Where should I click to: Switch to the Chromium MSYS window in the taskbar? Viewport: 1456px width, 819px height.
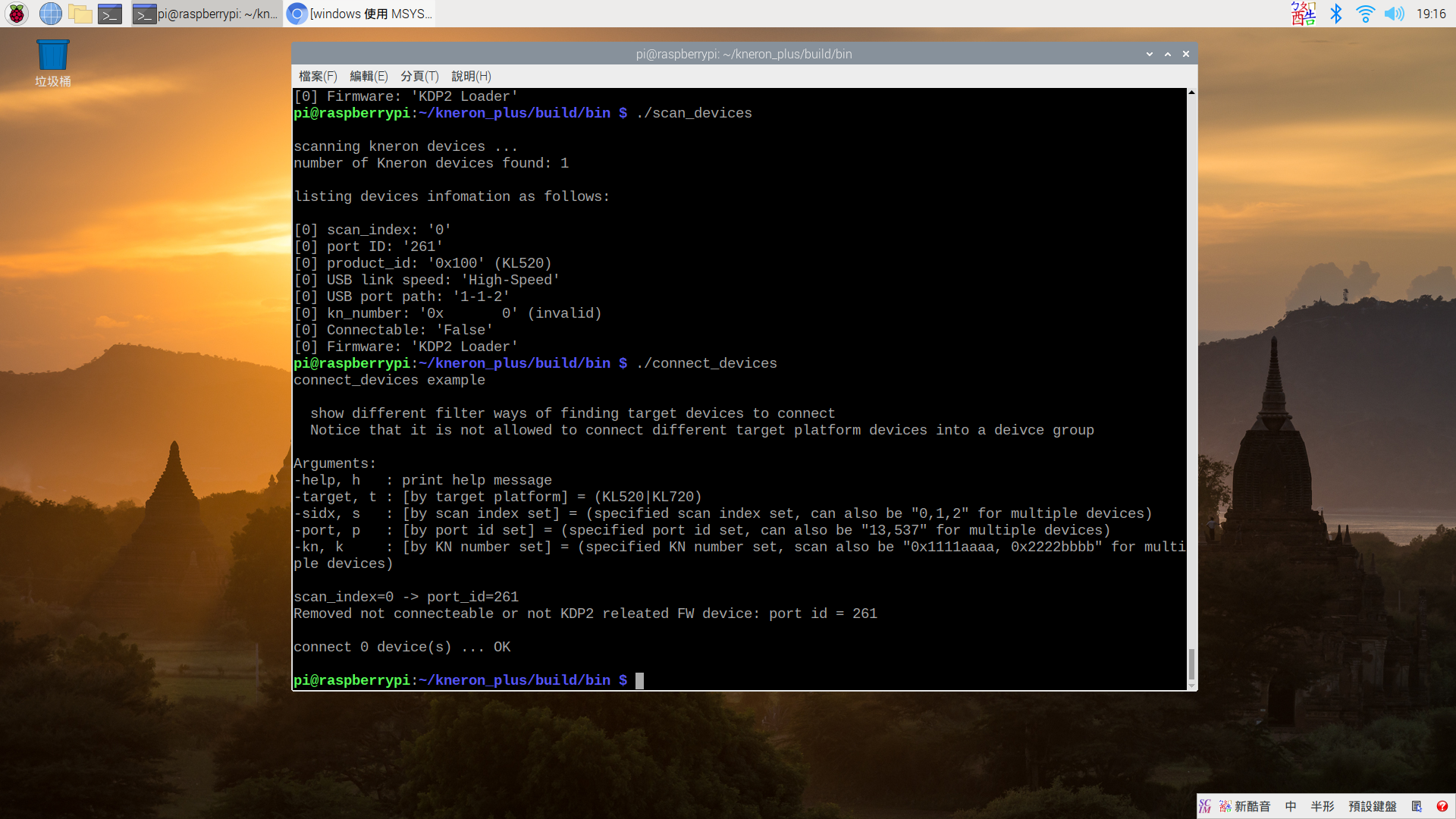click(x=360, y=14)
